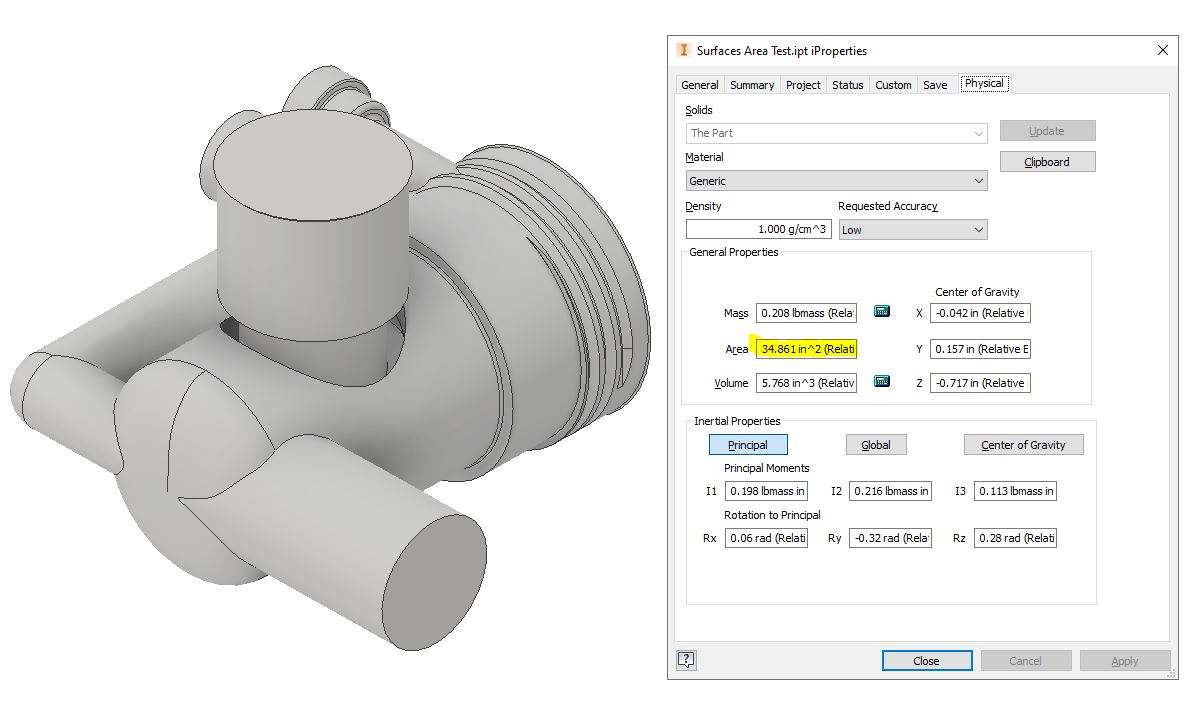Click the Clipboard button
This screenshot has width=1194, height=712.
(x=1047, y=161)
